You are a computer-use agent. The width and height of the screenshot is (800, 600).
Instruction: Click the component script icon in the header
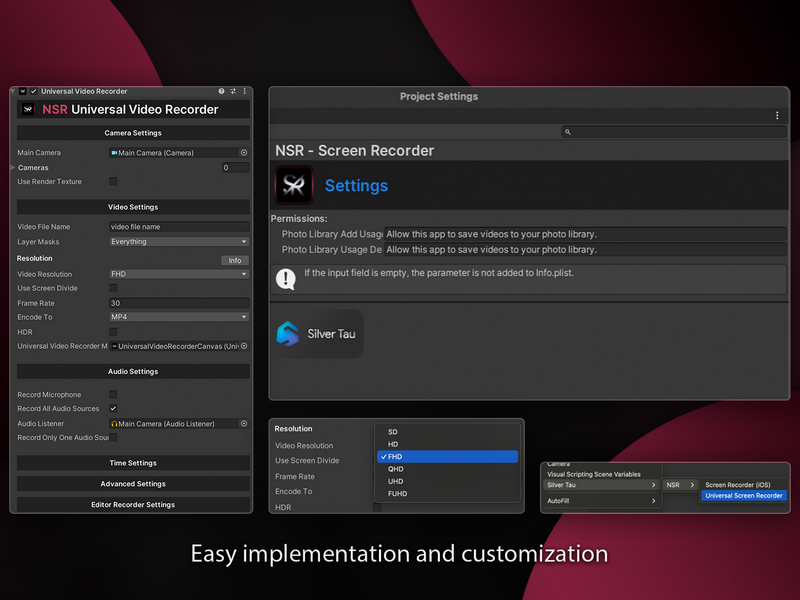(x=23, y=91)
